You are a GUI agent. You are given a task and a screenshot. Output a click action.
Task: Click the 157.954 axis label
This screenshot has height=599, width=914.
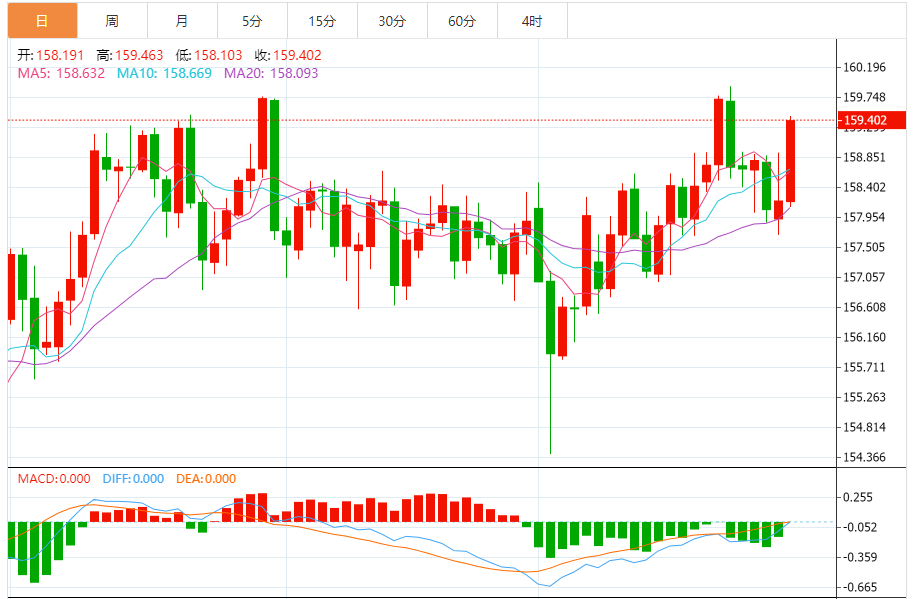point(864,217)
